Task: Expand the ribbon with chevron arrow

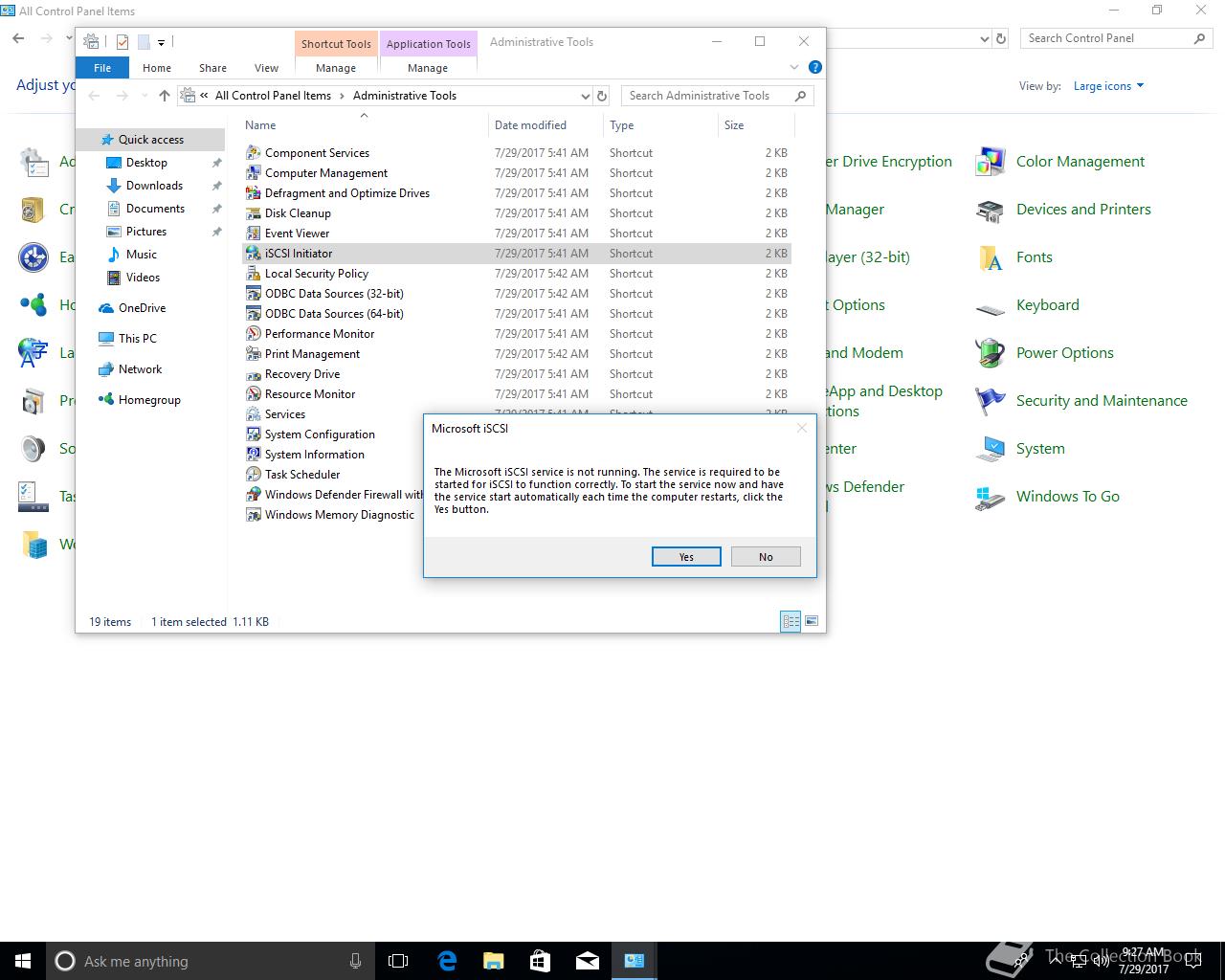Action: click(793, 67)
